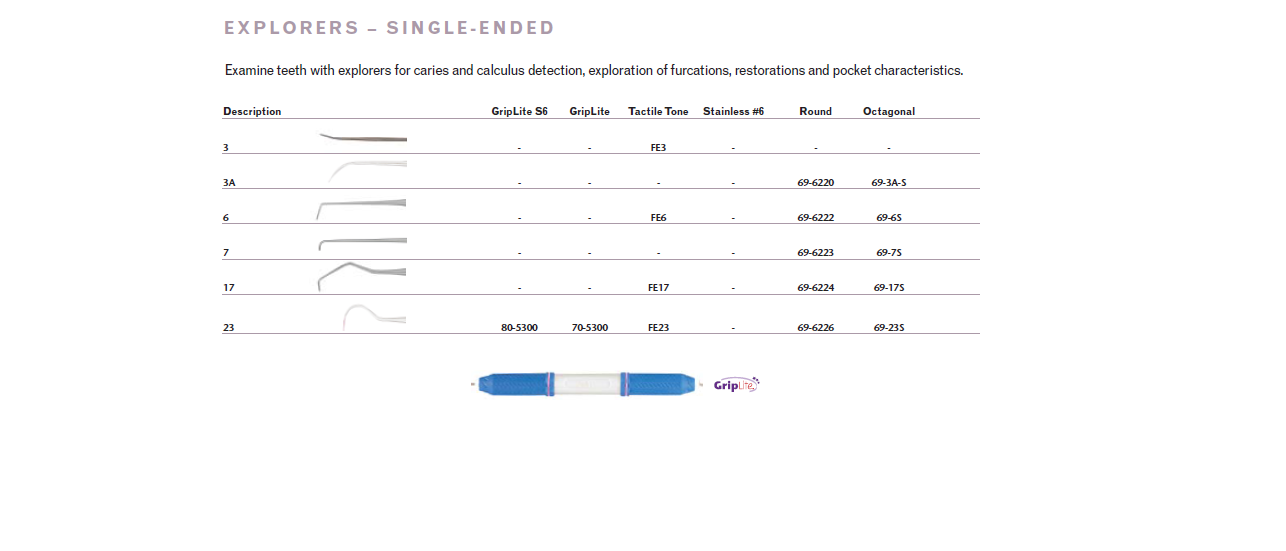The image size is (1286, 551).
Task: Click the explorer 6 instrument tip image
Action: coord(361,206)
